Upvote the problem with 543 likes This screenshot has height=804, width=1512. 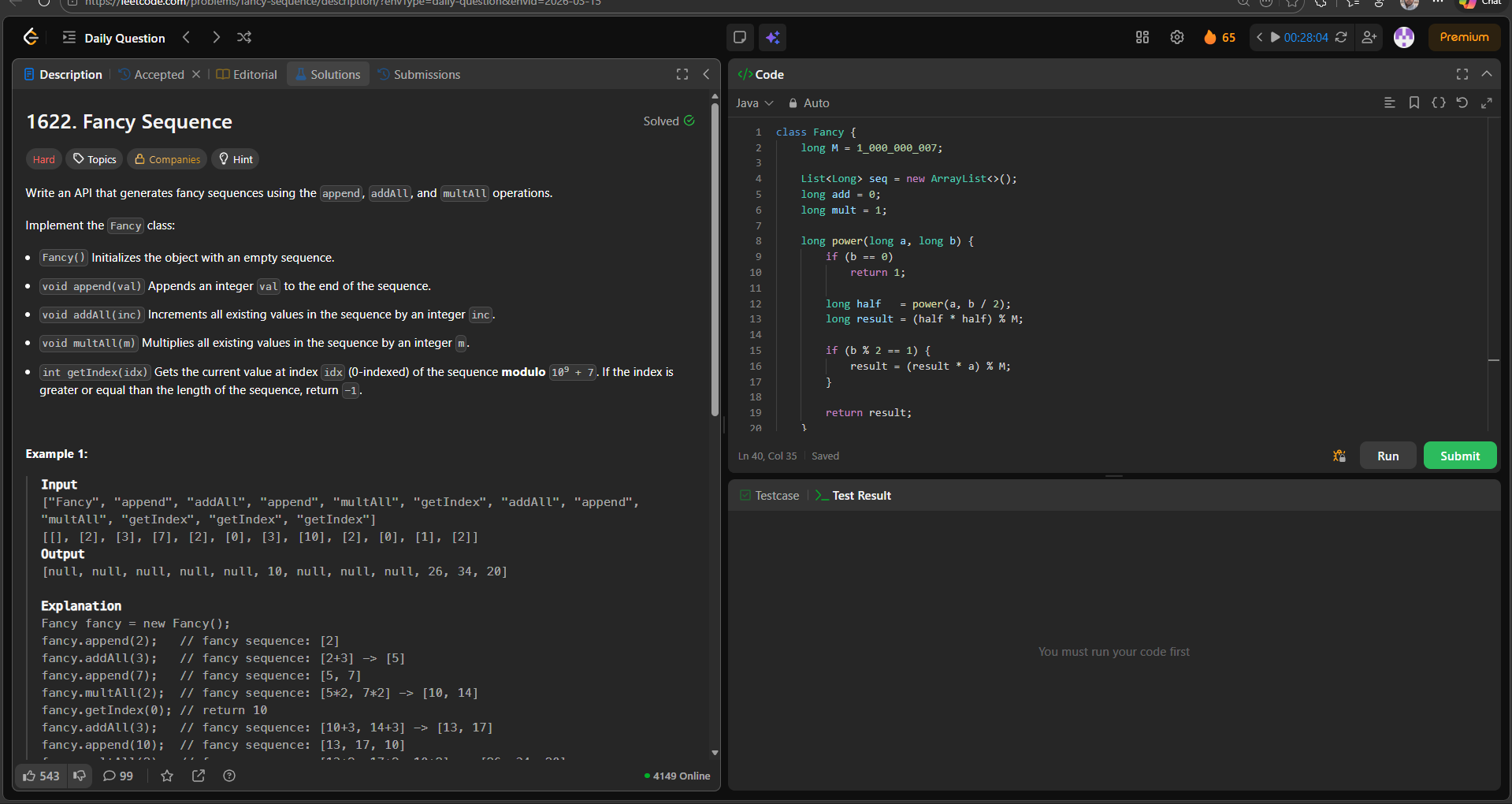tap(41, 776)
